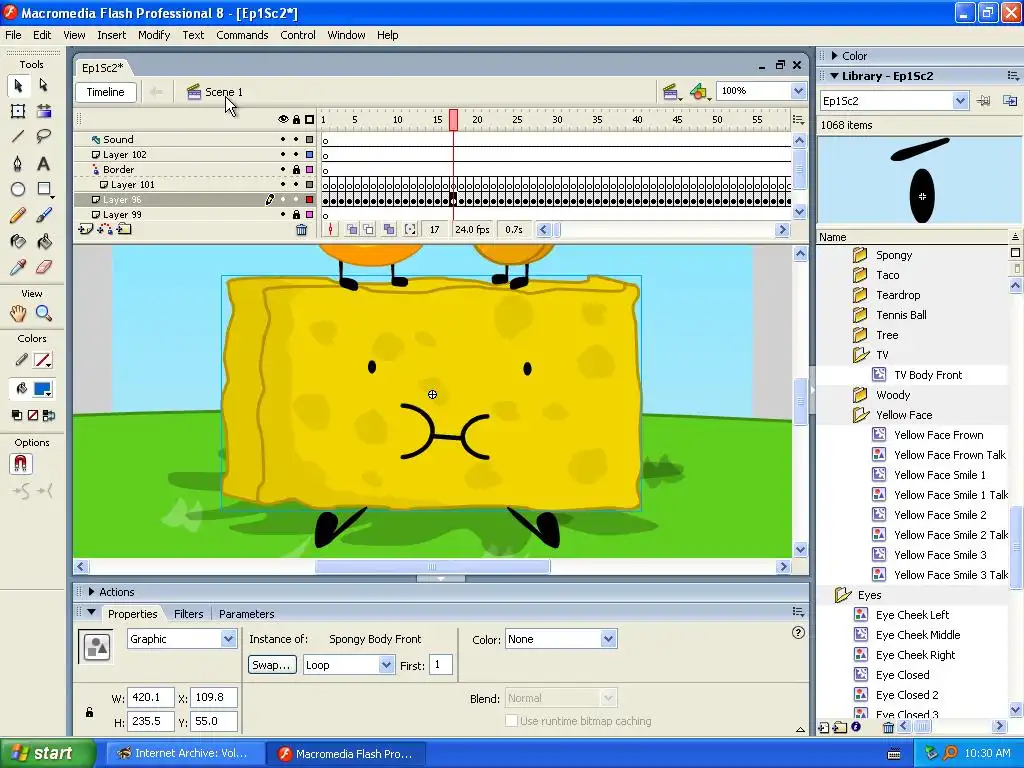Click the Insert Layer Folder icon
1024x768 pixels.
pyautogui.click(x=124, y=229)
